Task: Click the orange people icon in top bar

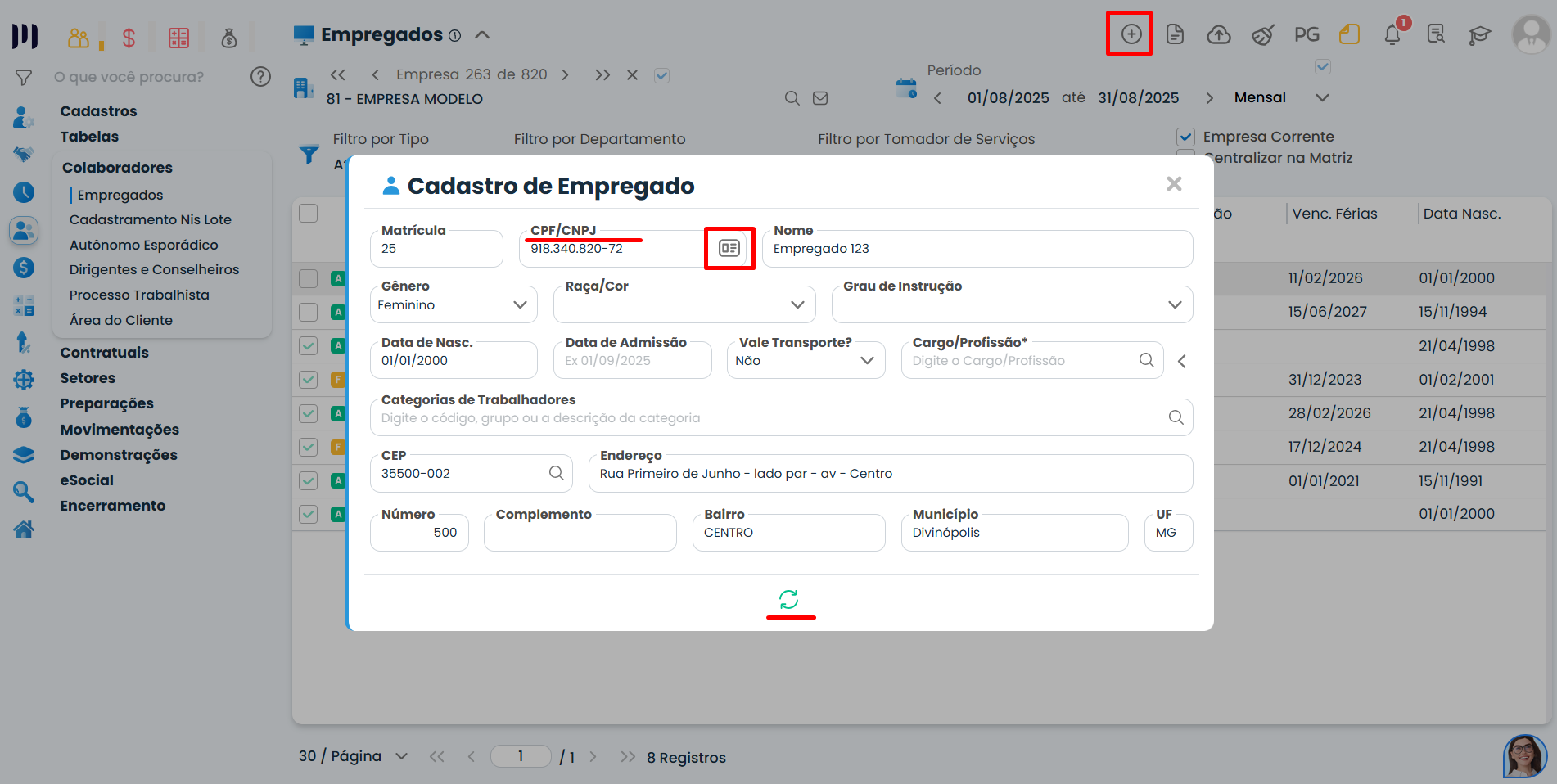Action: tap(79, 37)
